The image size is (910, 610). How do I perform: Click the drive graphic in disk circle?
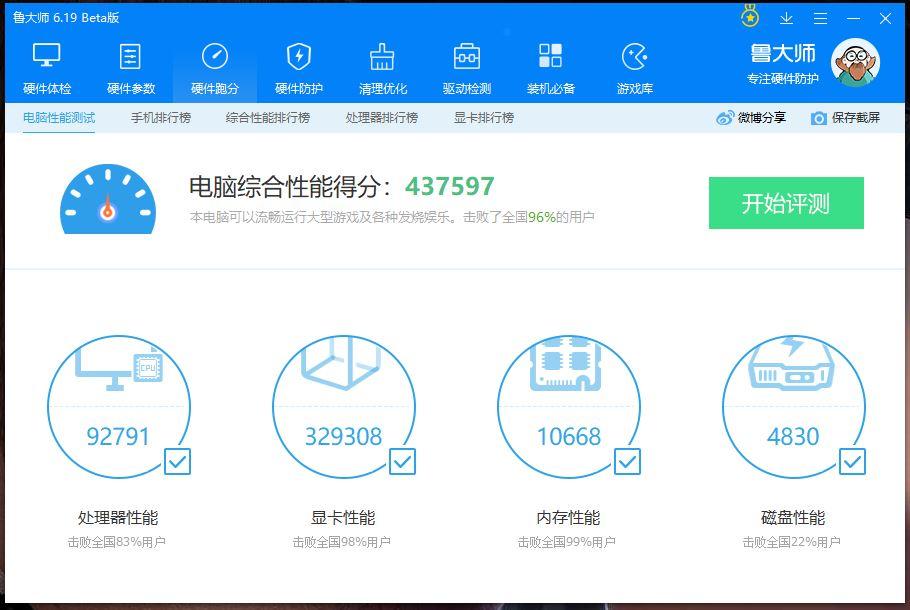click(790, 364)
